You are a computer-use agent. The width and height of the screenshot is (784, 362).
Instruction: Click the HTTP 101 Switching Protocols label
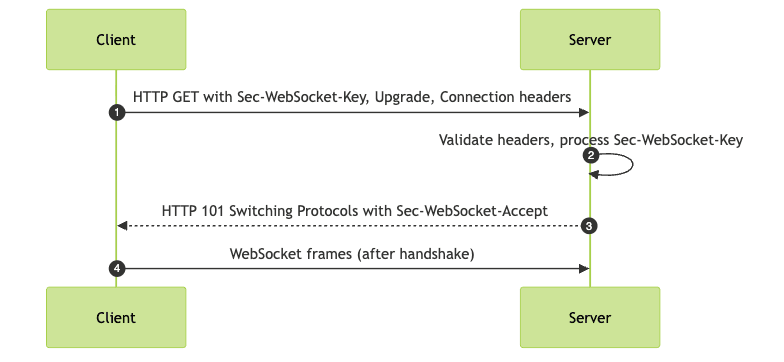tap(354, 210)
